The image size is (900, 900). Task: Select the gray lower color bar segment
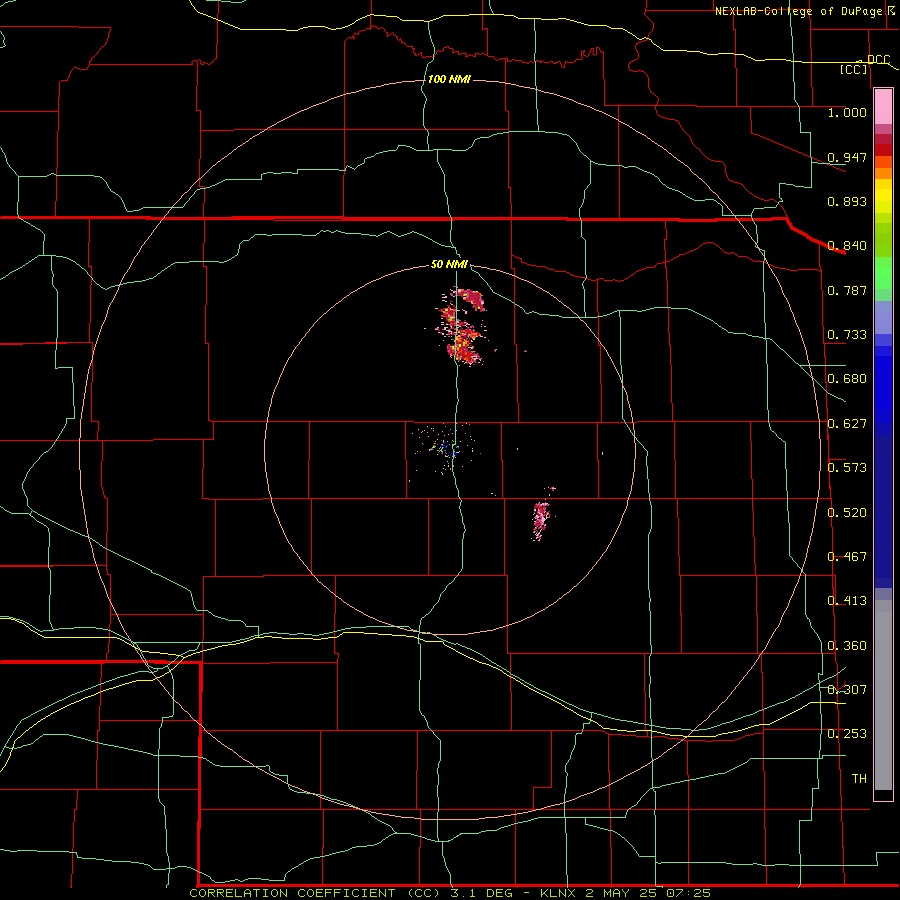[x=883, y=695]
